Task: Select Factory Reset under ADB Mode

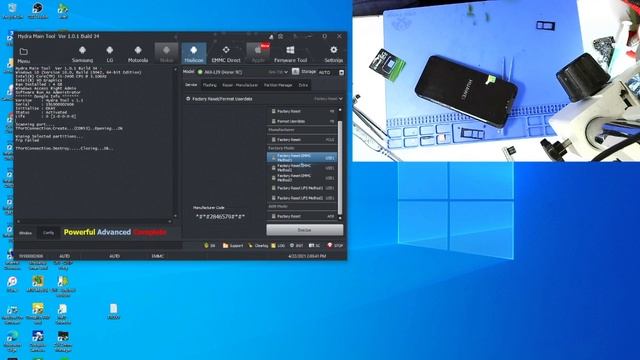Action: coord(302,216)
